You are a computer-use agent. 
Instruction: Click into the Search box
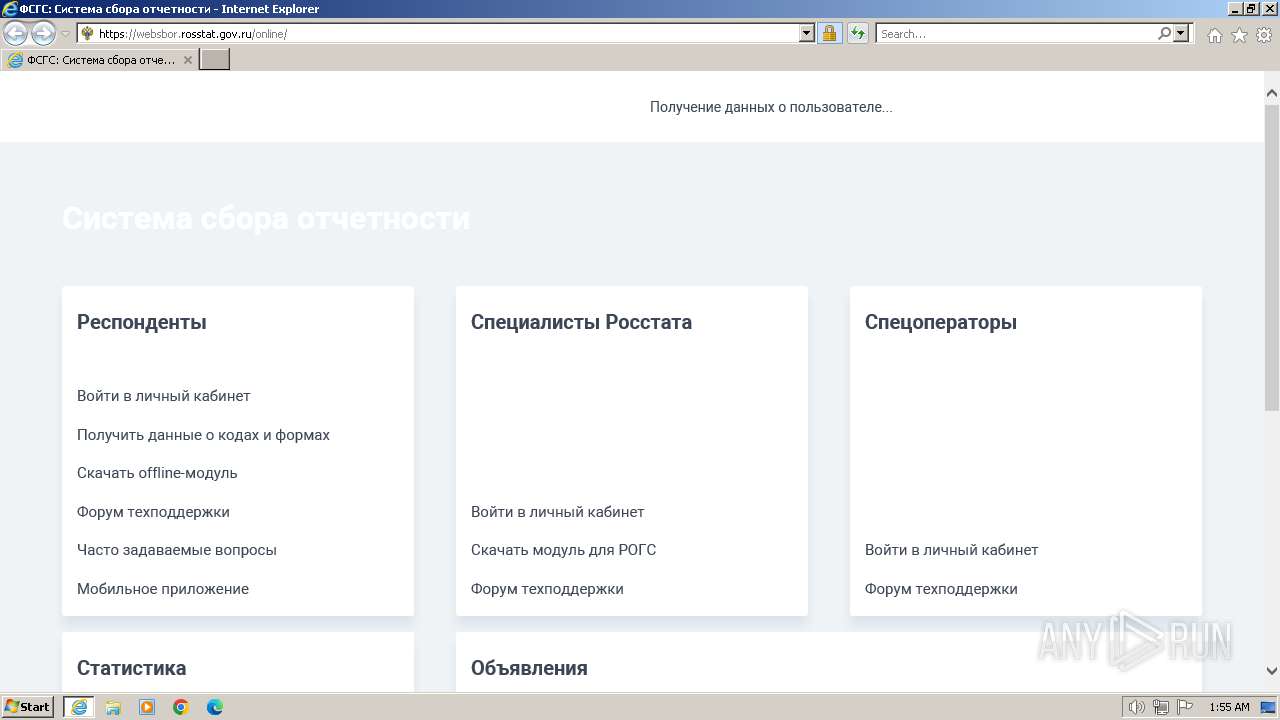pos(1016,33)
